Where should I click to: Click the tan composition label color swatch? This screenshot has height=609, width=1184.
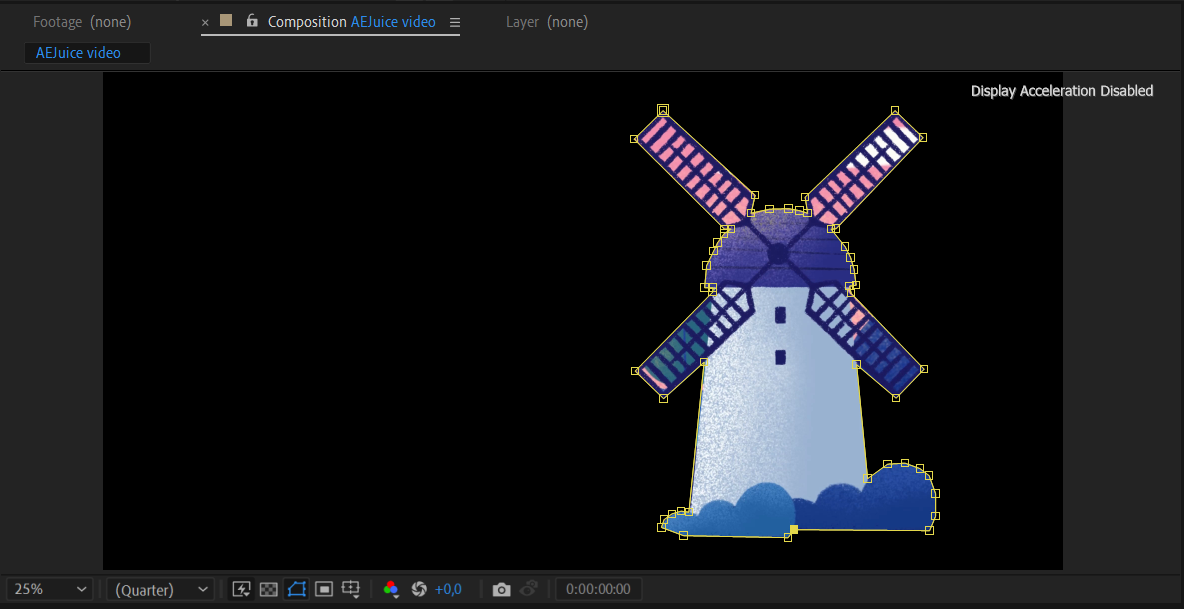pyautogui.click(x=226, y=20)
